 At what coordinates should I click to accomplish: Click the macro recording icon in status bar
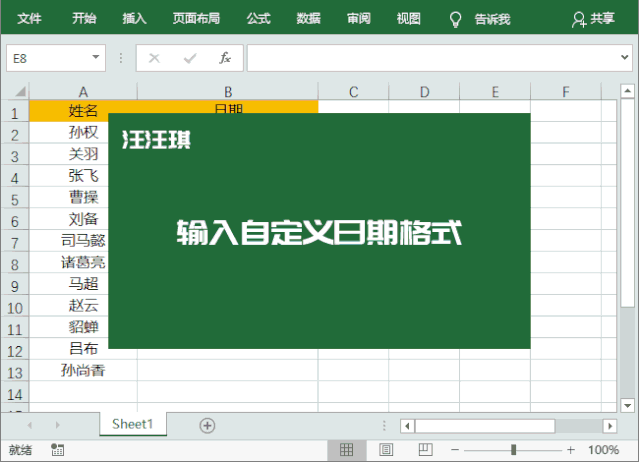point(57,450)
